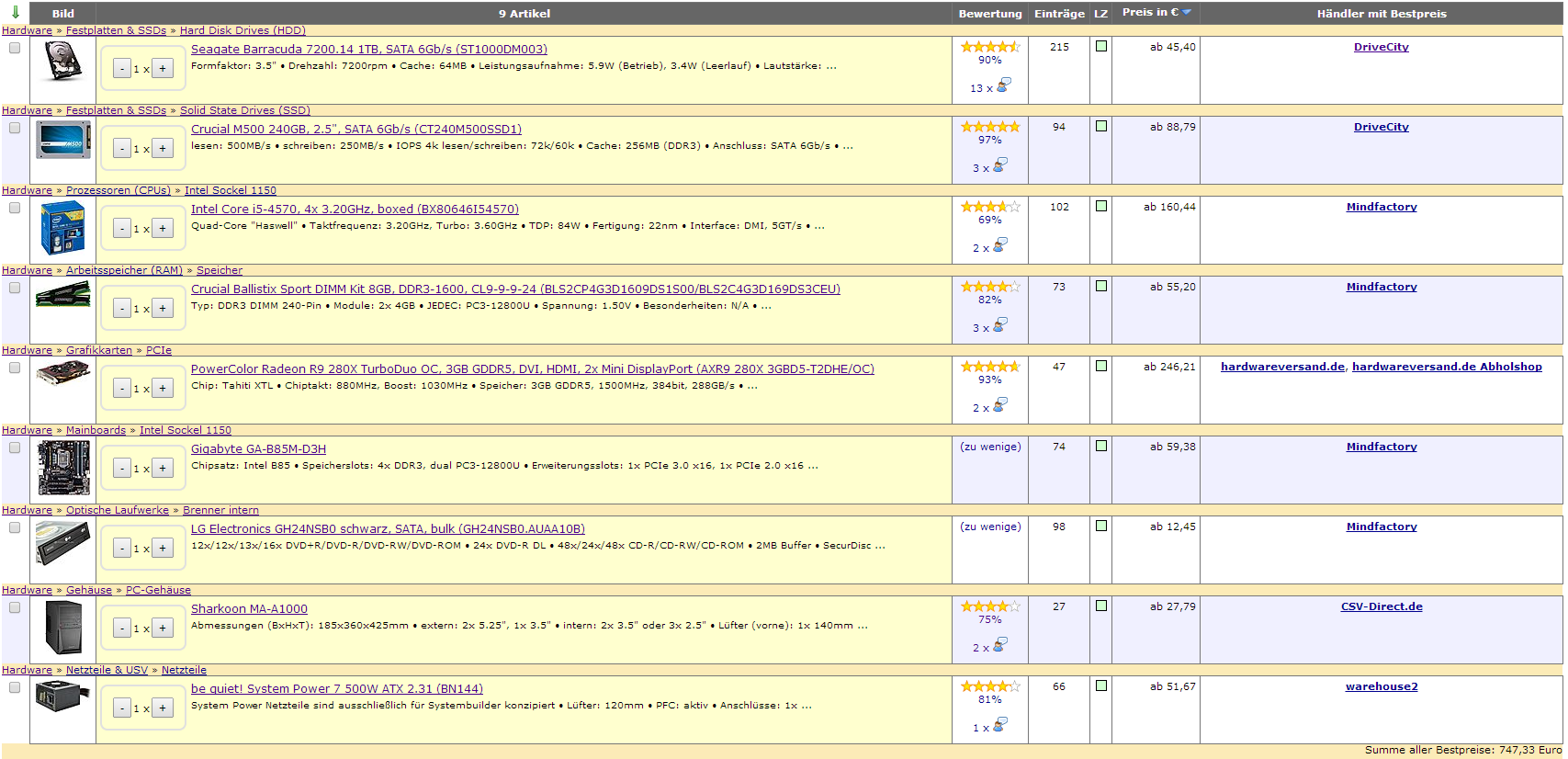Click the green down arrow in header
Screen dimensions: 1568x759
click(16, 13)
